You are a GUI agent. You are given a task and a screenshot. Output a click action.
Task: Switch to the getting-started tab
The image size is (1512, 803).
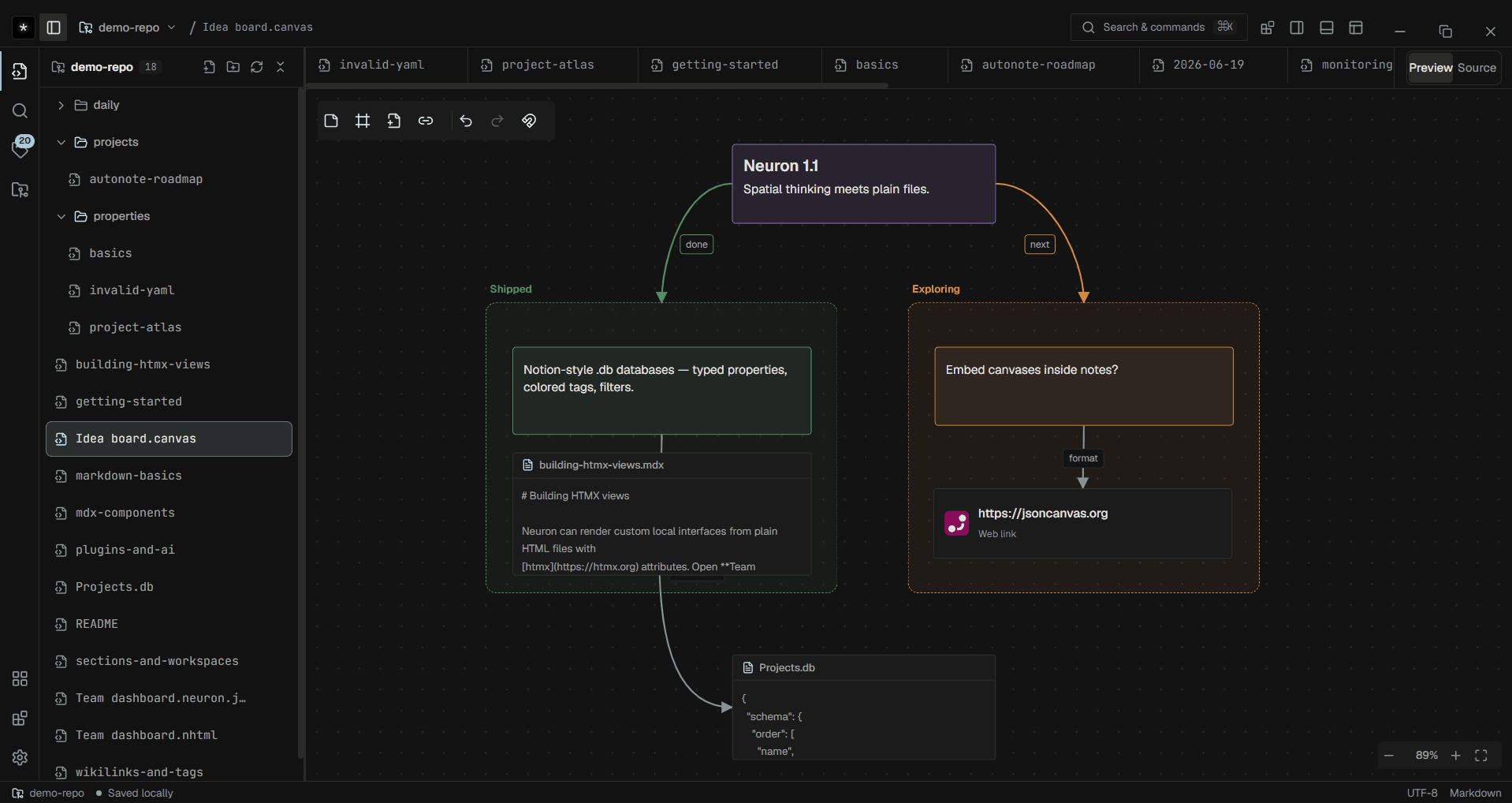[x=728, y=65]
